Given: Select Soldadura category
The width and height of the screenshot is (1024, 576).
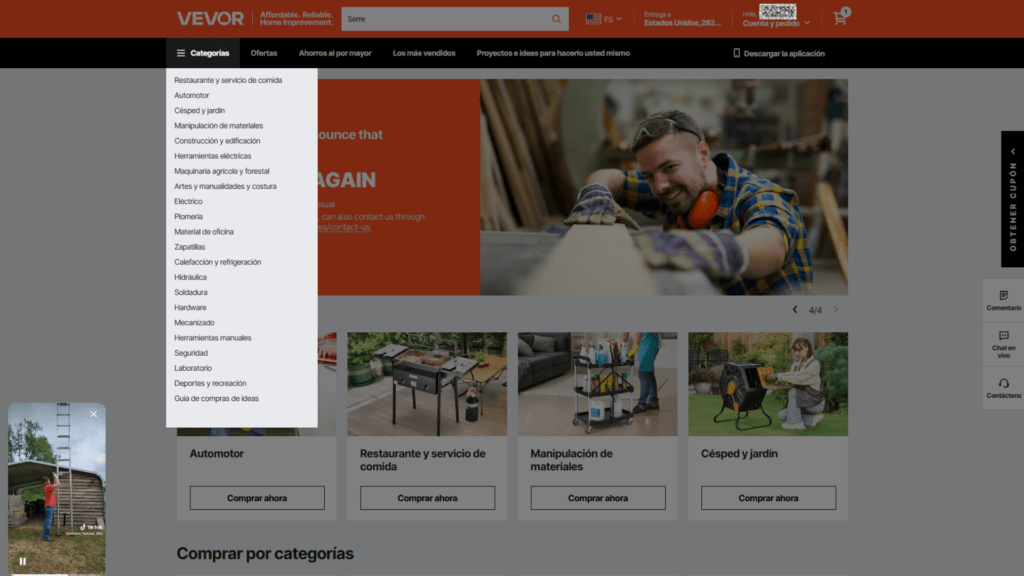Looking at the screenshot, I should pyautogui.click(x=191, y=293).
